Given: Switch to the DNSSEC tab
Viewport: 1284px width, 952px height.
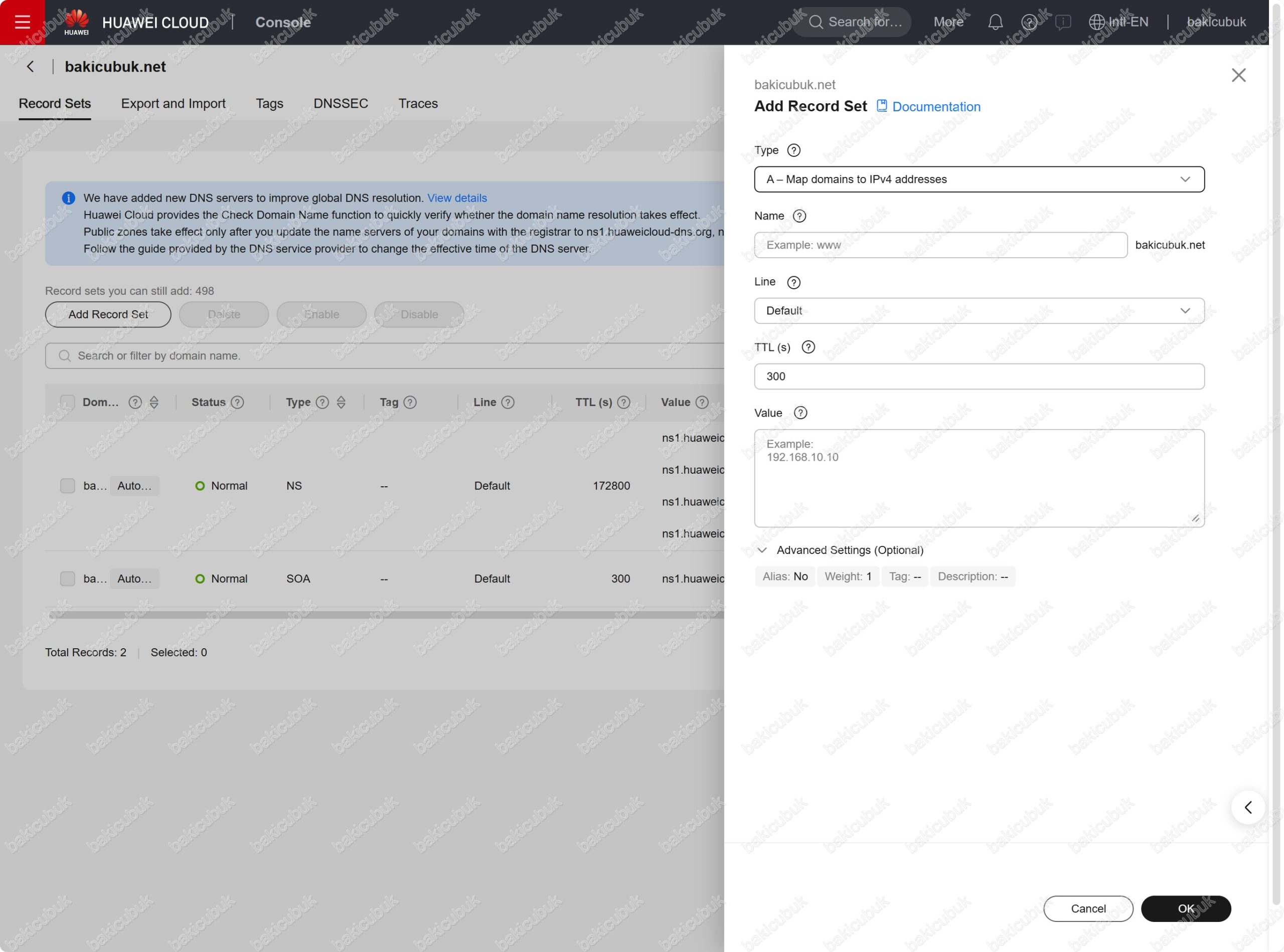Looking at the screenshot, I should tap(340, 104).
